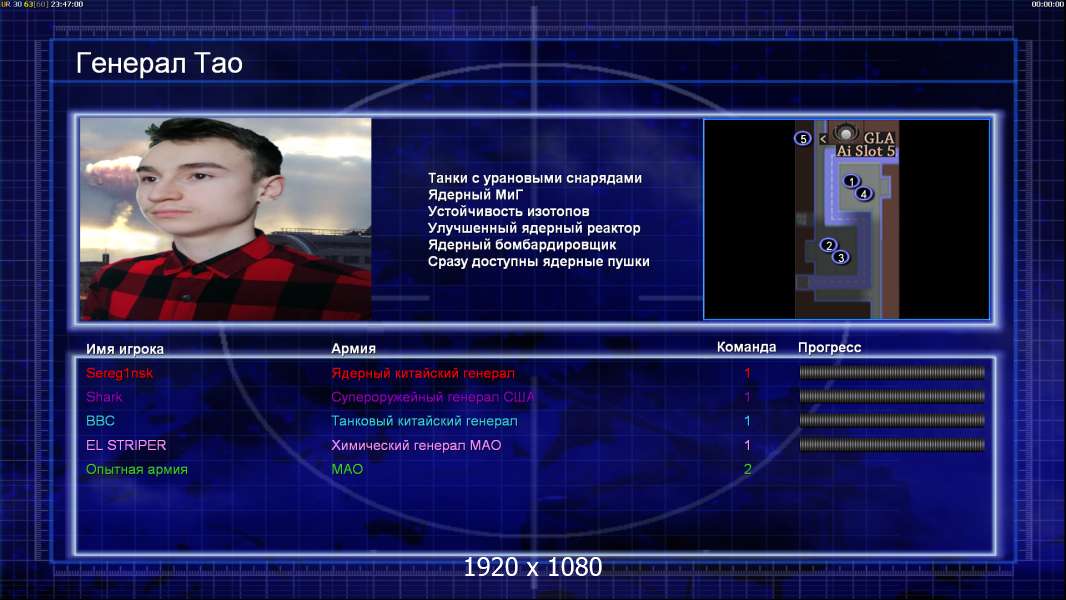Click team number 2 for Опытная армия
Viewport: 1066px width, 600px height.
tap(747, 470)
